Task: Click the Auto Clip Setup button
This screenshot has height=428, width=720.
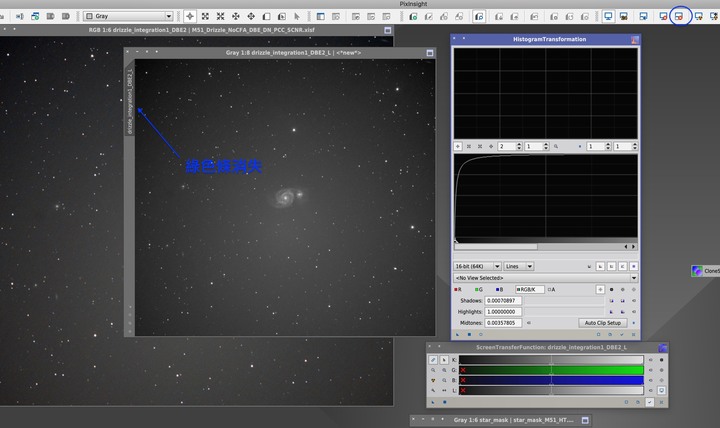Action: [602, 323]
